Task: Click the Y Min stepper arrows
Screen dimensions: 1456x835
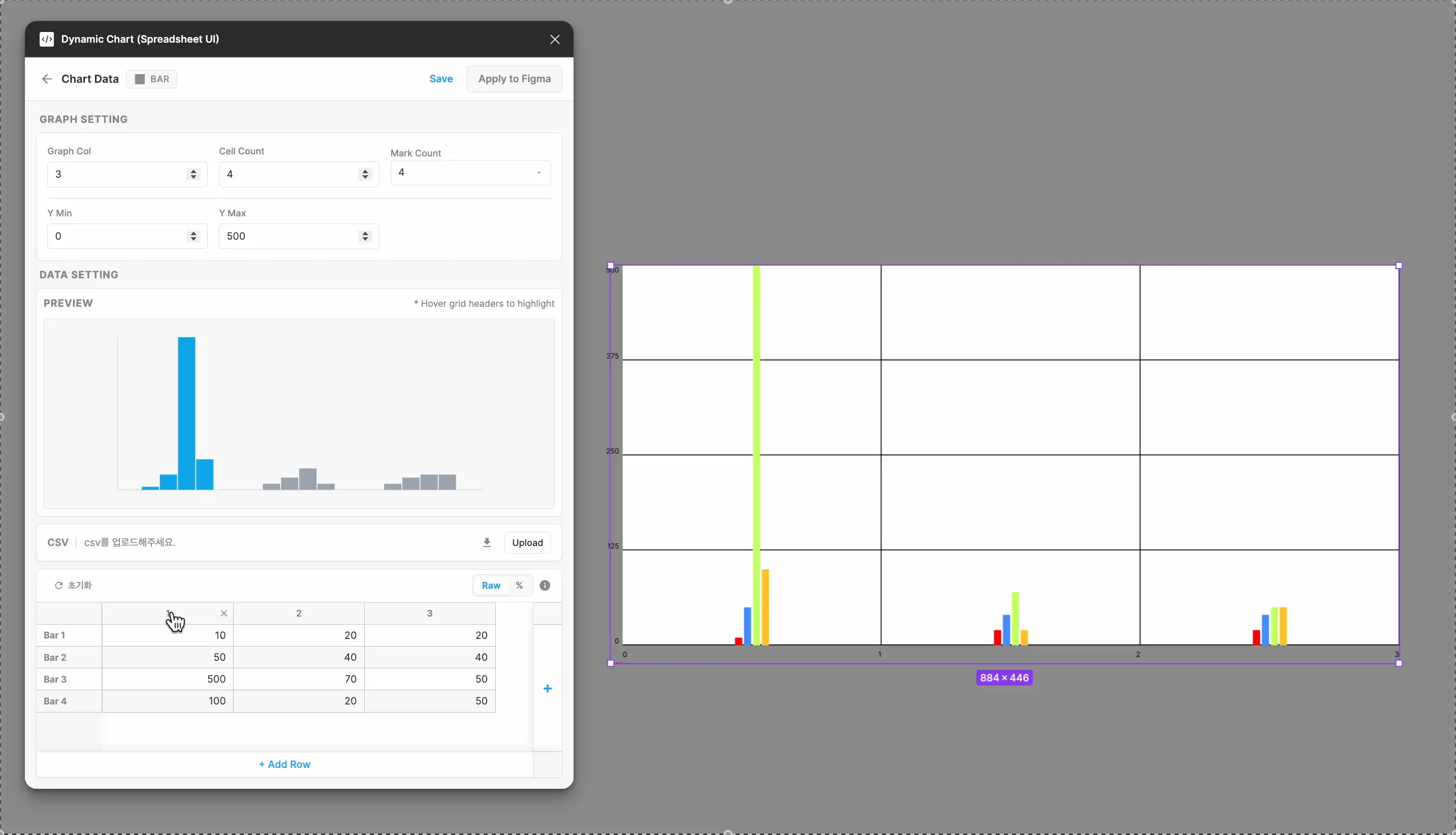Action: [x=193, y=236]
